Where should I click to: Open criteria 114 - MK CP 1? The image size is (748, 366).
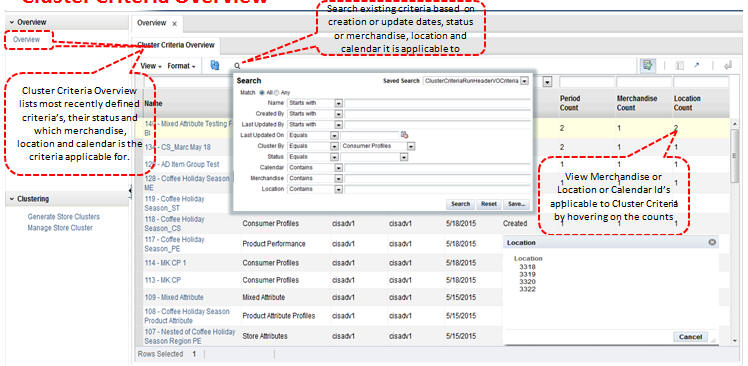pos(166,263)
